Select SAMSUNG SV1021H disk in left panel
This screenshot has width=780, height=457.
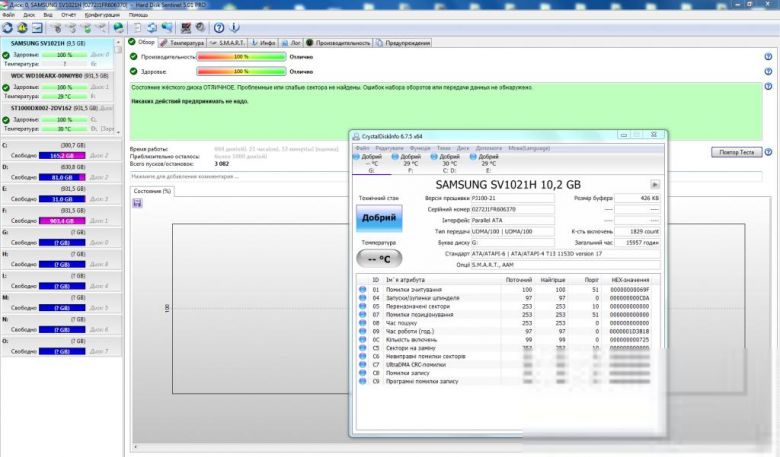coord(57,53)
